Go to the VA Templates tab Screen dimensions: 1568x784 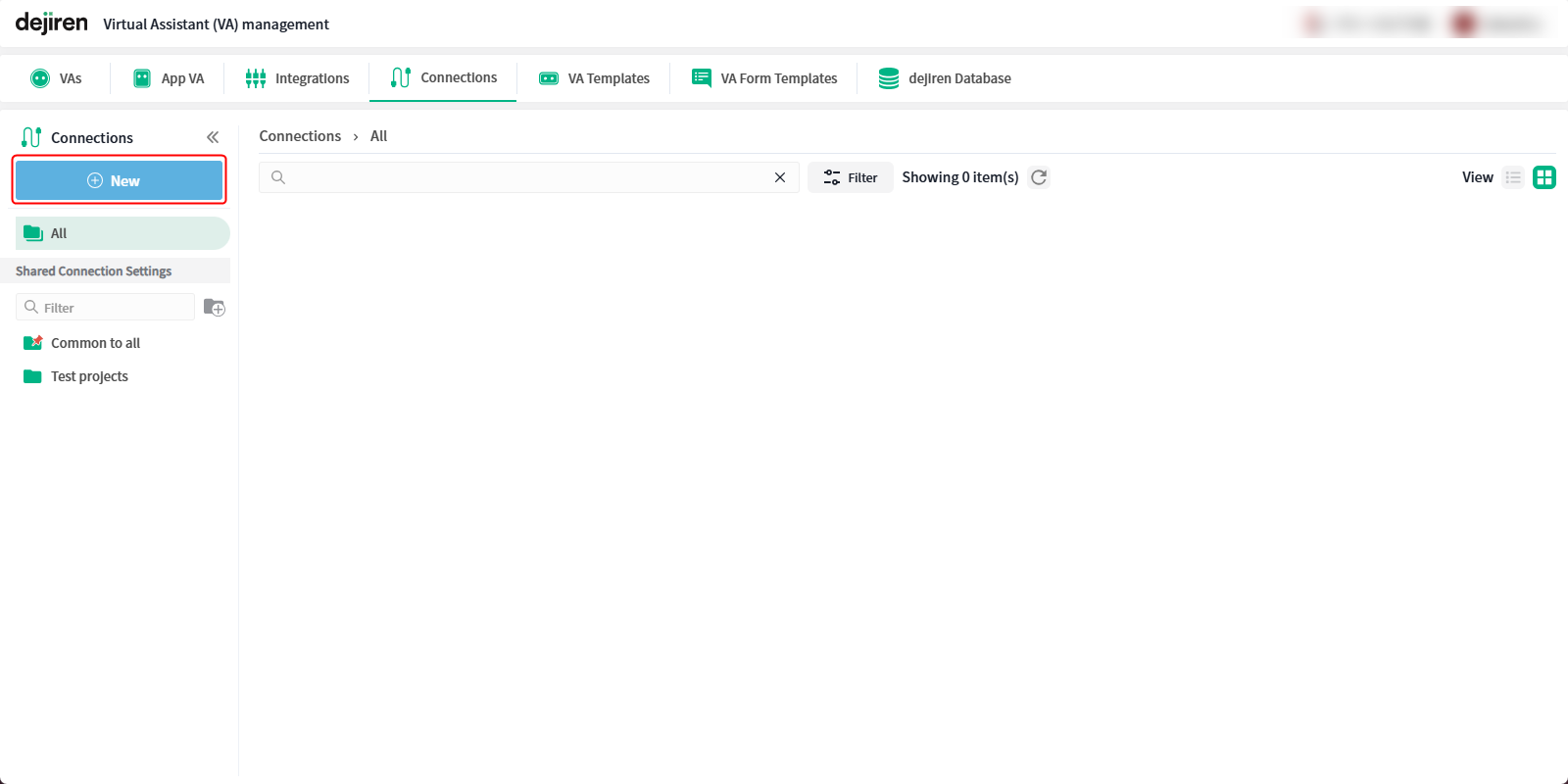[594, 78]
